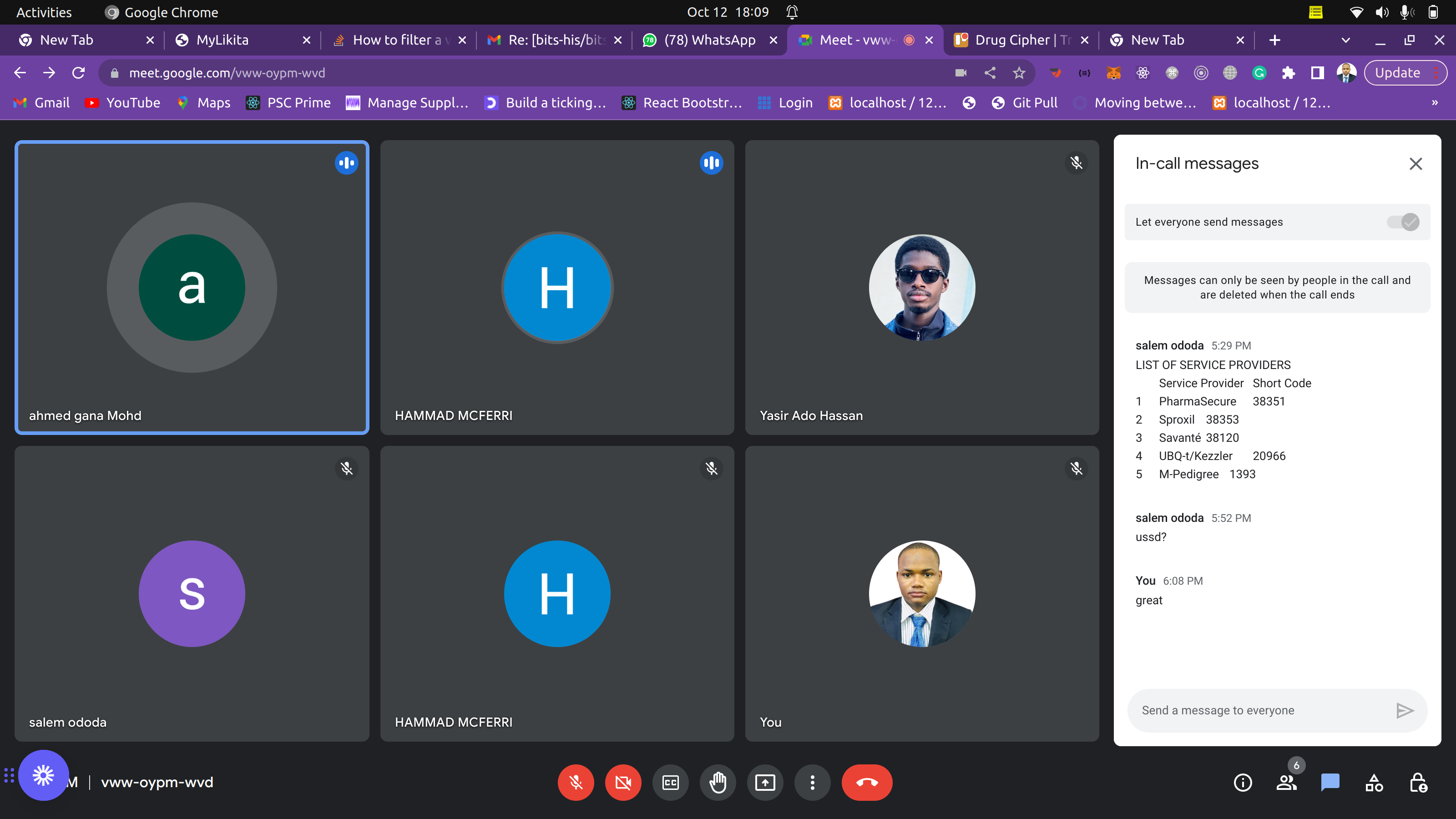The image size is (1456, 819).
Task: Expand the hidden bookmarks chevron
Action: [x=1435, y=103]
